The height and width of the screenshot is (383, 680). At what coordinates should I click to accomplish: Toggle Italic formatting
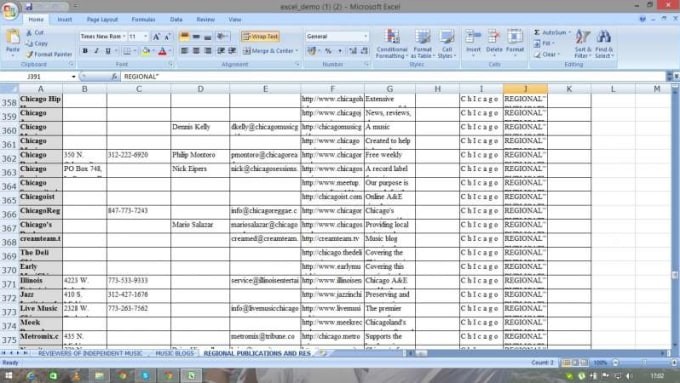(96, 51)
